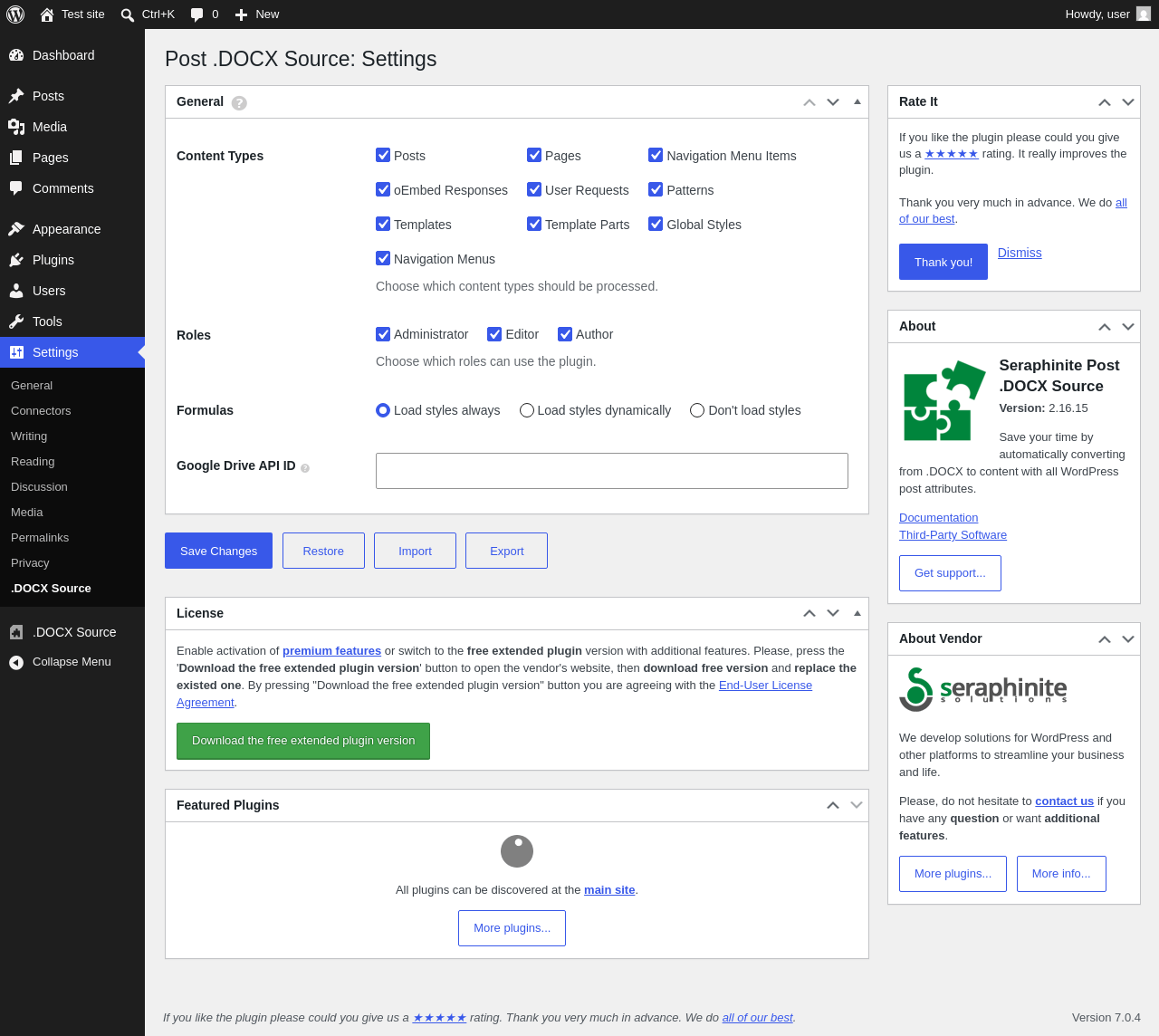This screenshot has width=1159, height=1036.
Task: Open the Writing settings submenu
Action: click(29, 436)
